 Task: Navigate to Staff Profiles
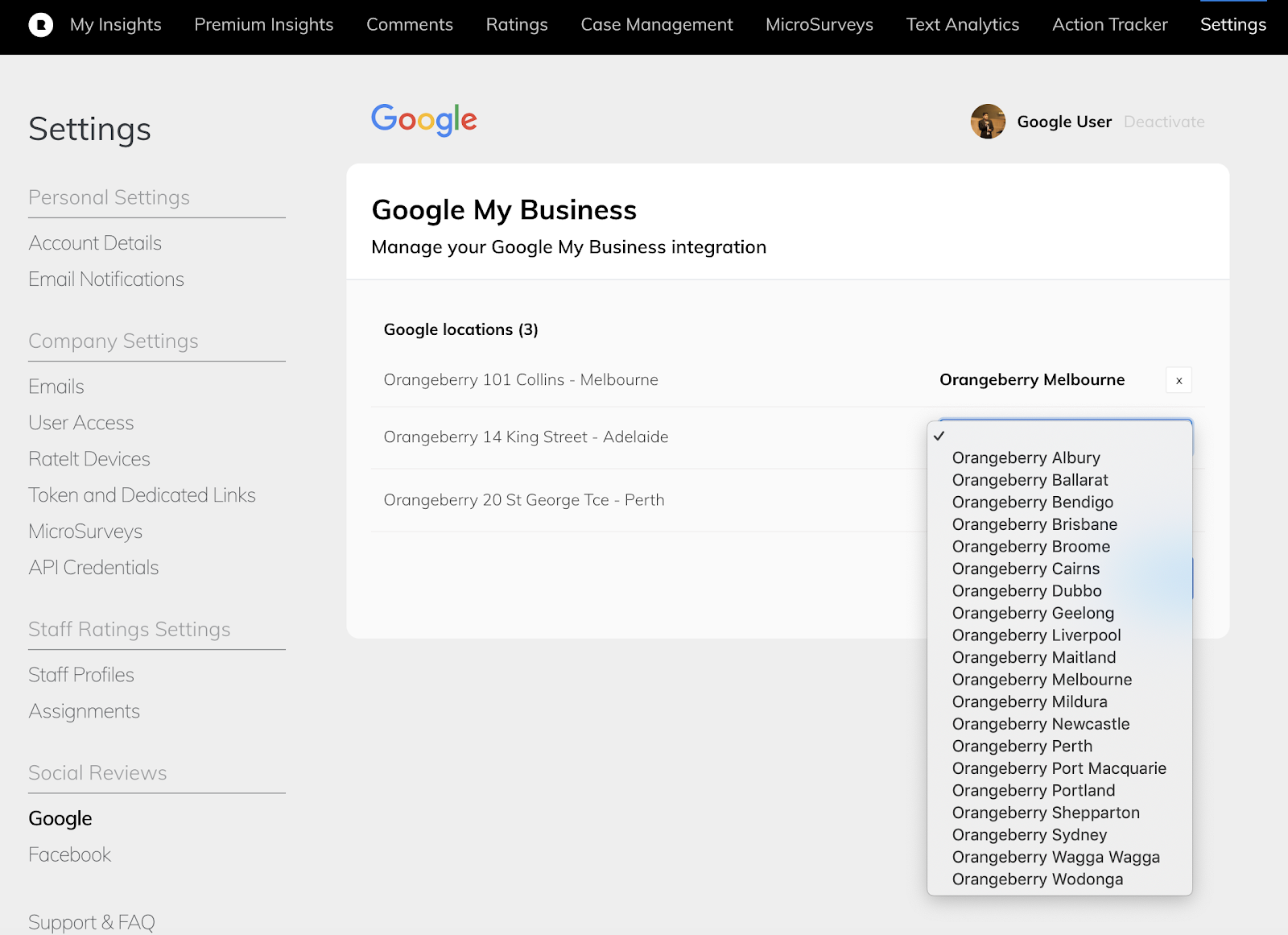[x=81, y=675]
